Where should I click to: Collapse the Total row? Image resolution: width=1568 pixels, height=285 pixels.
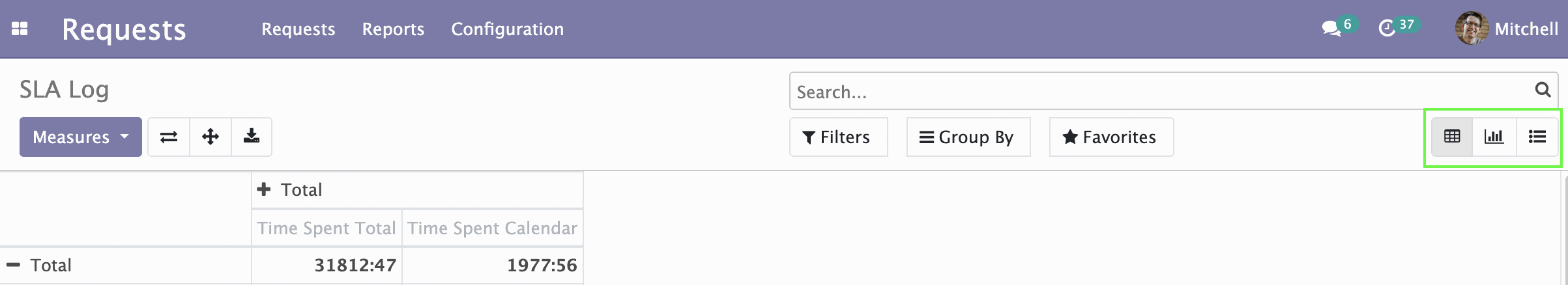pyautogui.click(x=39, y=265)
